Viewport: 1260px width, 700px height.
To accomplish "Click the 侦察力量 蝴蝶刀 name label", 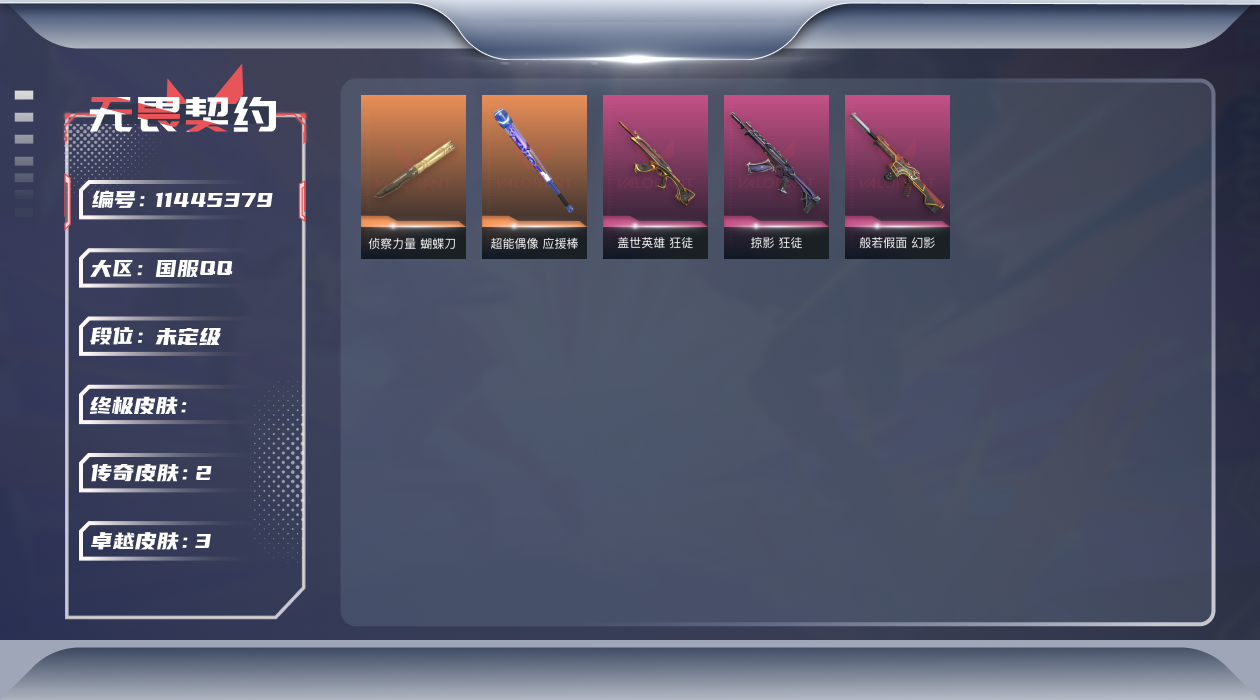I will pyautogui.click(x=412, y=243).
